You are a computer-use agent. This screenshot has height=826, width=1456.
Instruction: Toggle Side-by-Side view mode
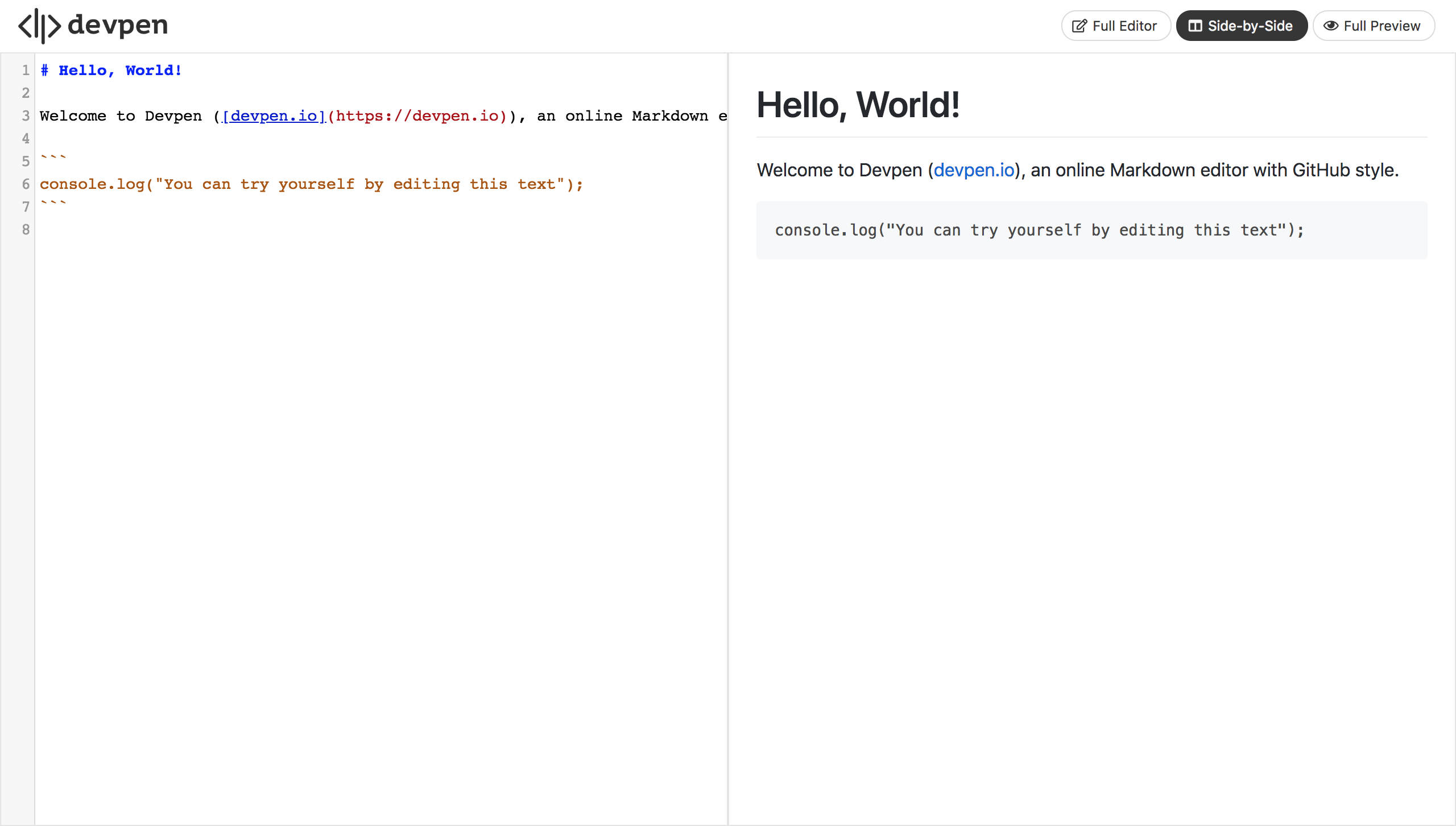click(1242, 25)
